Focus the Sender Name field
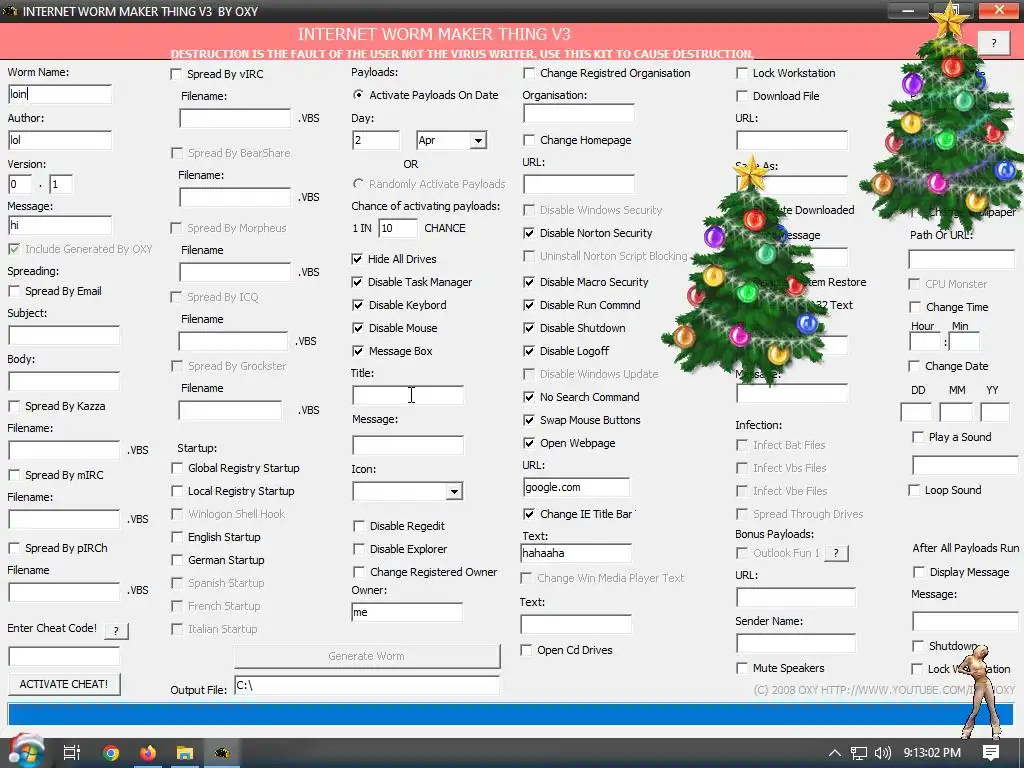1024x768 pixels. click(795, 643)
